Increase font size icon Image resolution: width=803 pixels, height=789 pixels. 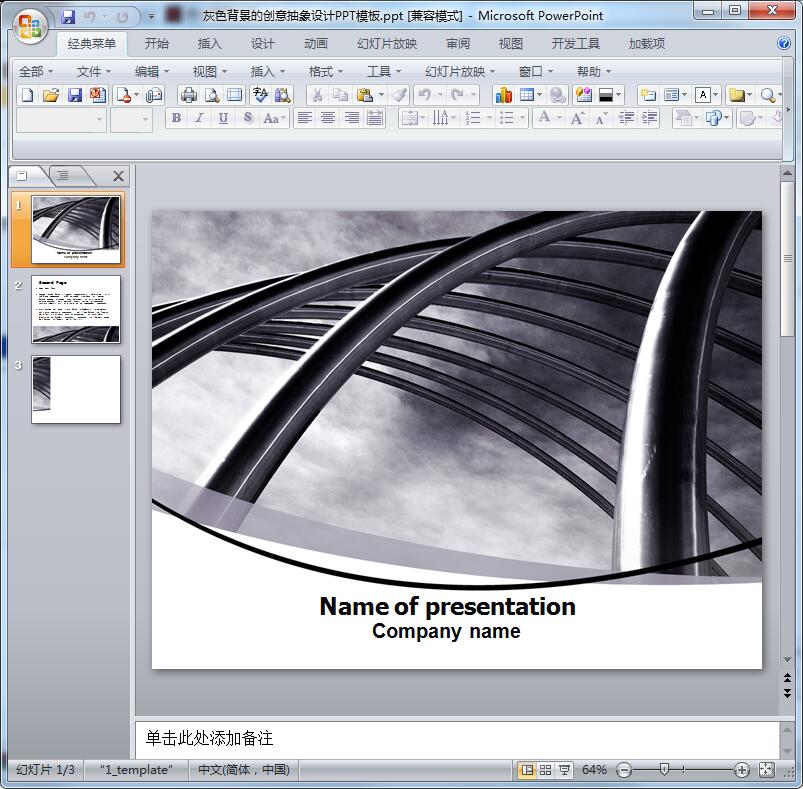(x=578, y=118)
